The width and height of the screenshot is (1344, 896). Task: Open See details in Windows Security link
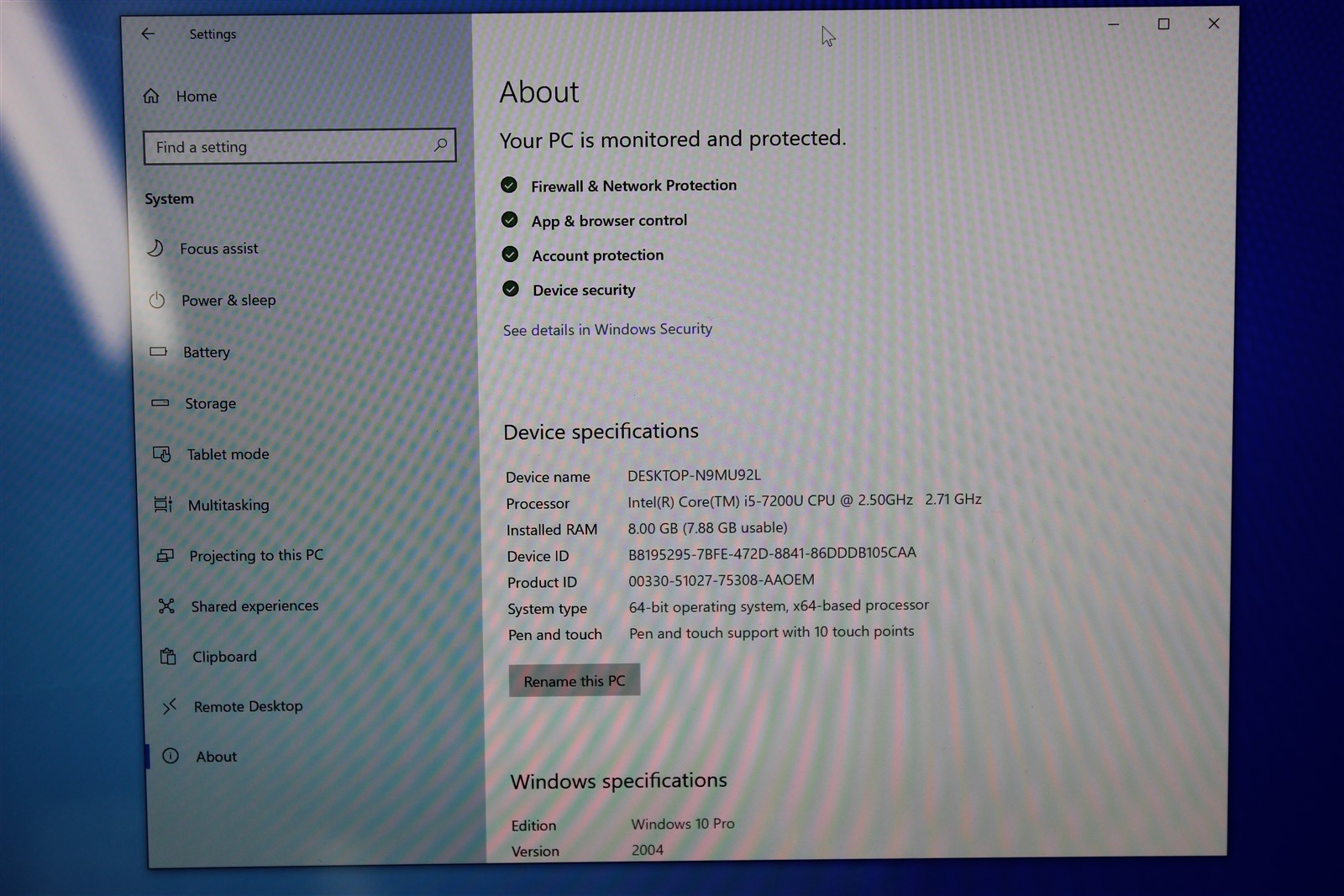(607, 329)
